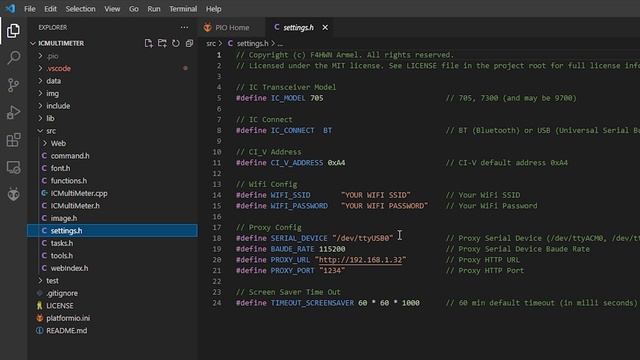This screenshot has height=360, width=640.
Task: Place cursor on "YOUR WIFI SSID" string
Action: click(x=376, y=195)
